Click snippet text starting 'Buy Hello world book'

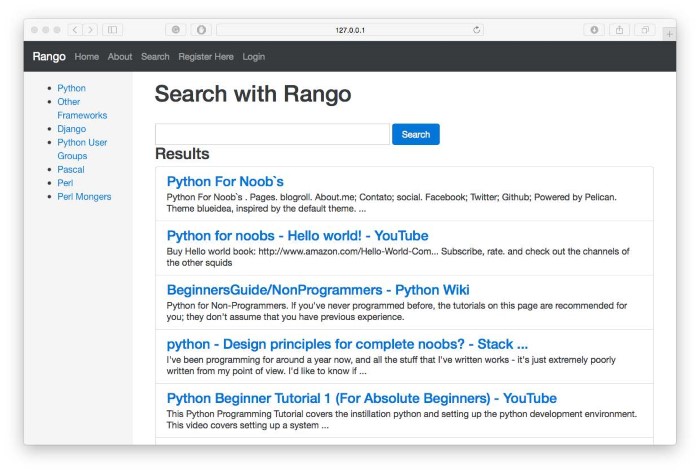pos(398,257)
